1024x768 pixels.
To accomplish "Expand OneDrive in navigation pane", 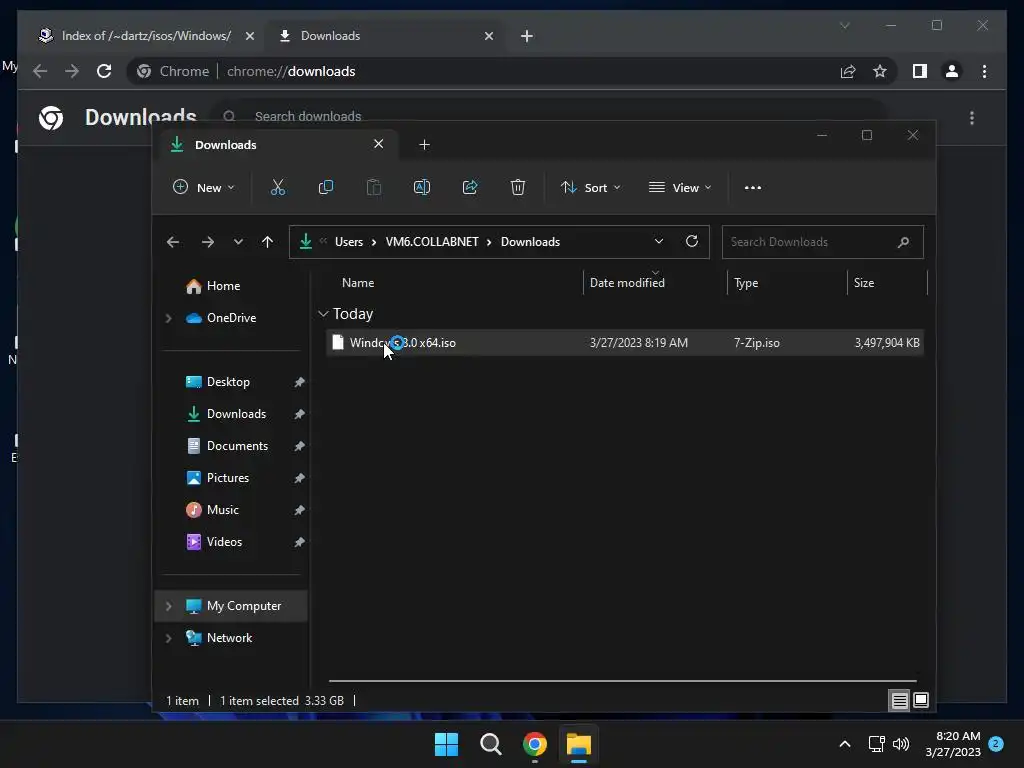I will pyautogui.click(x=168, y=318).
